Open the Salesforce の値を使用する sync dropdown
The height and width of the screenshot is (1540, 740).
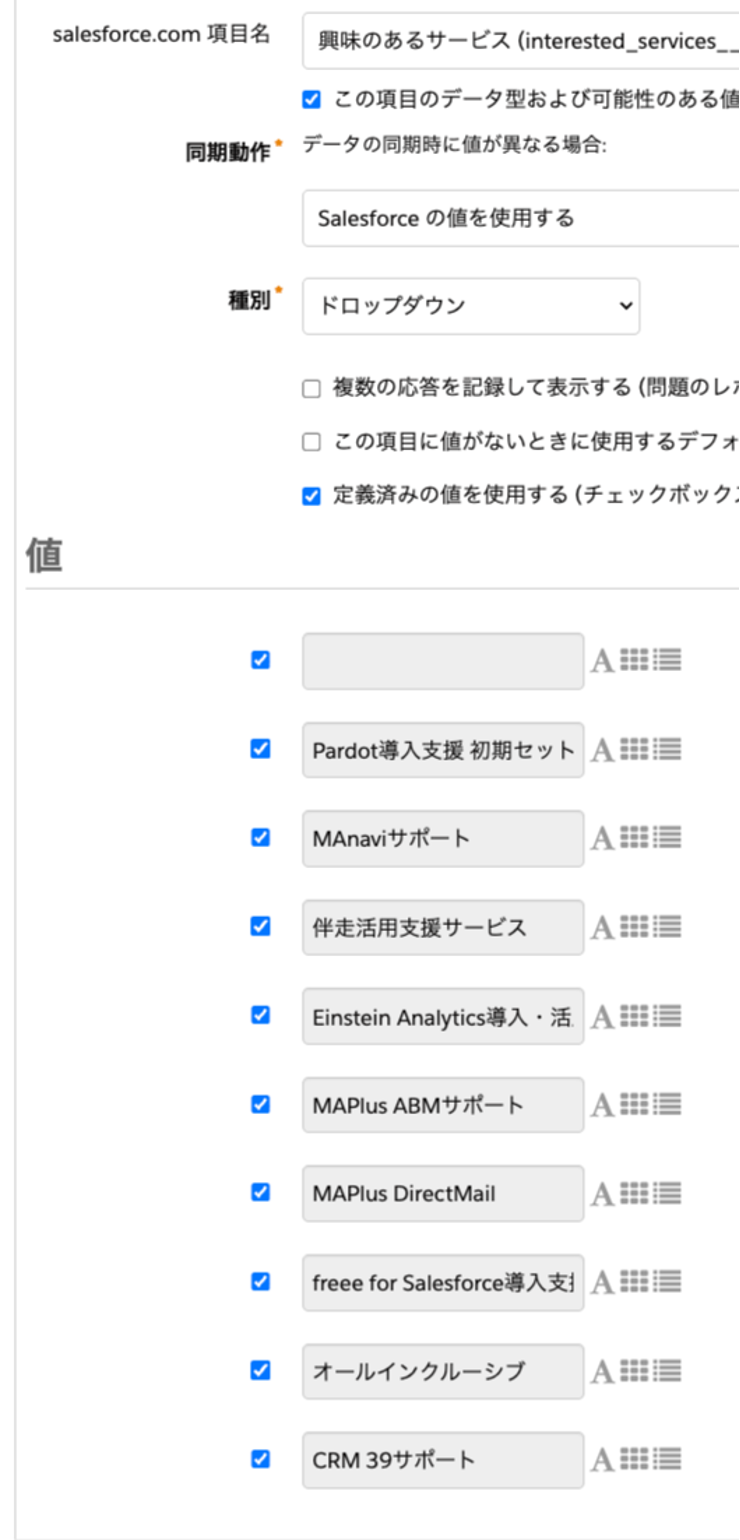520,218
